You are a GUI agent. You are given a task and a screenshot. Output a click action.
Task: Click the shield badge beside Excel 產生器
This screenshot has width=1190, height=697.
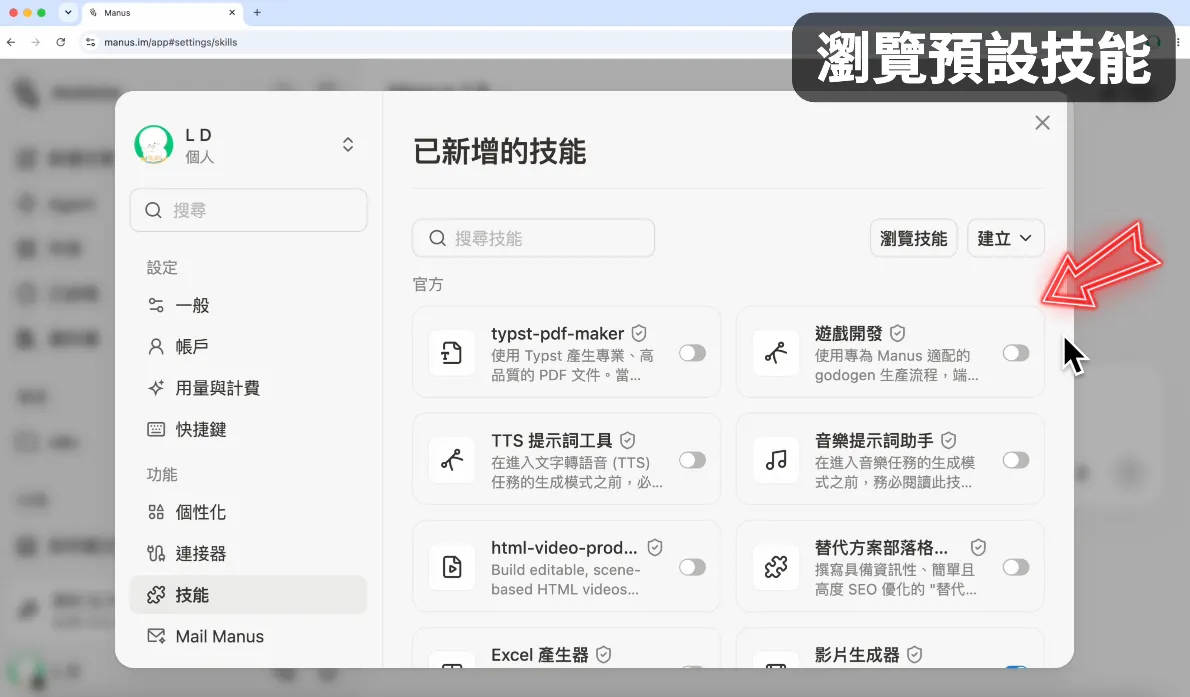(x=603, y=654)
